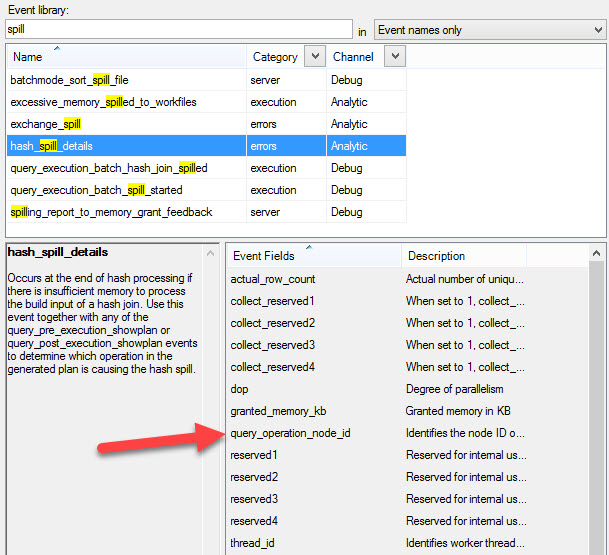Click the event fields vertical scrollbar
609x555 pixels.
pos(598,400)
